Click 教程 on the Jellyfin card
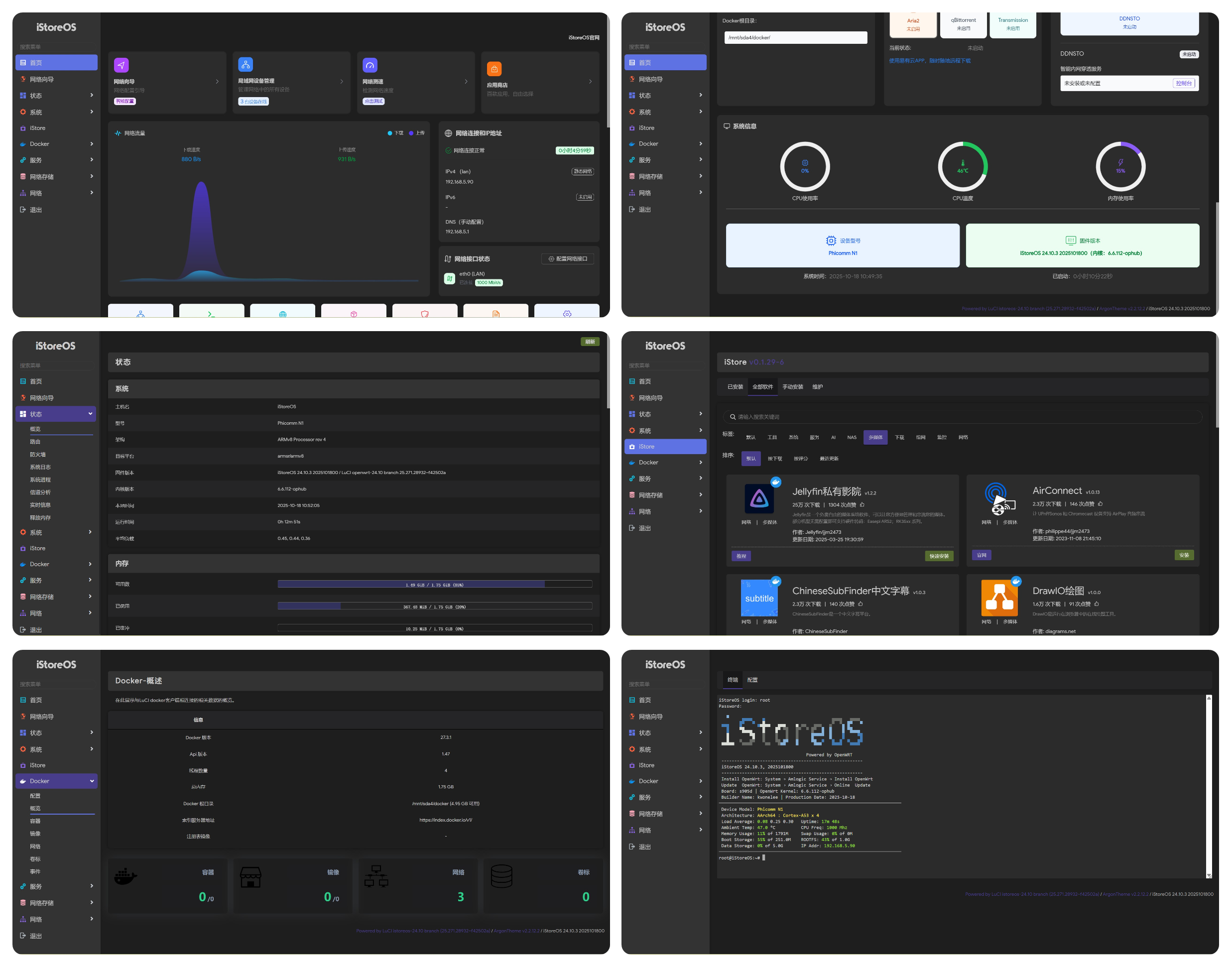Screen dimensions: 1232x969 [x=741, y=556]
